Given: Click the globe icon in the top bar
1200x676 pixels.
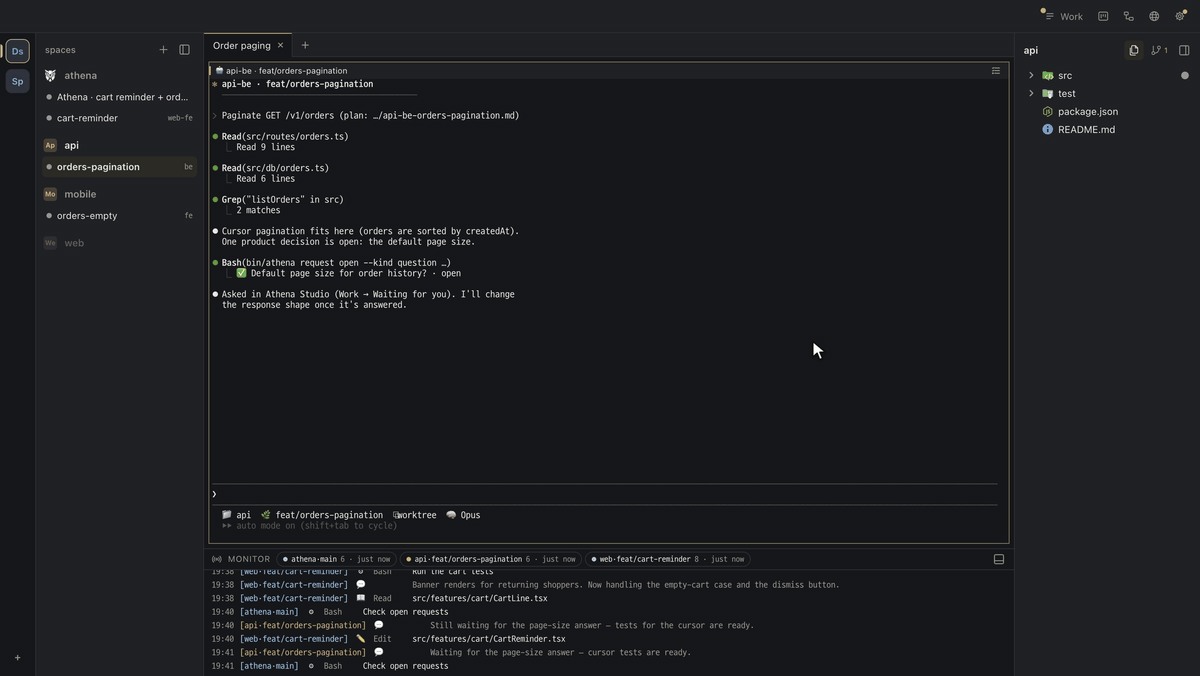Looking at the screenshot, I should (x=1154, y=16).
